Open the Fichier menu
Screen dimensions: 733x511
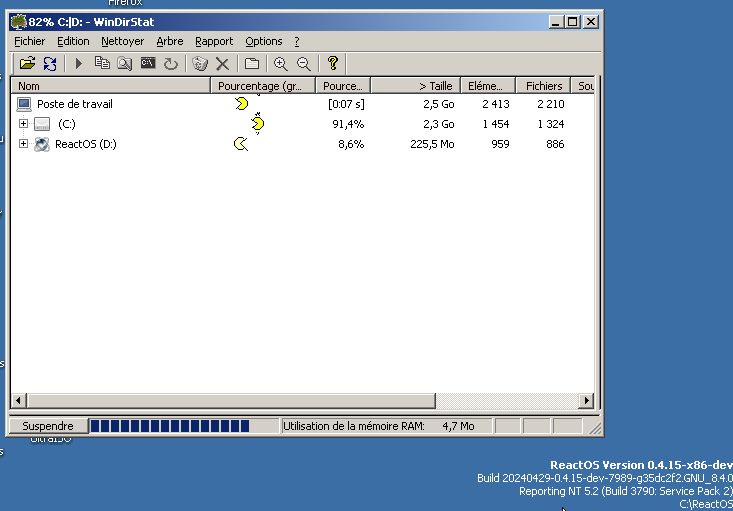(29, 41)
